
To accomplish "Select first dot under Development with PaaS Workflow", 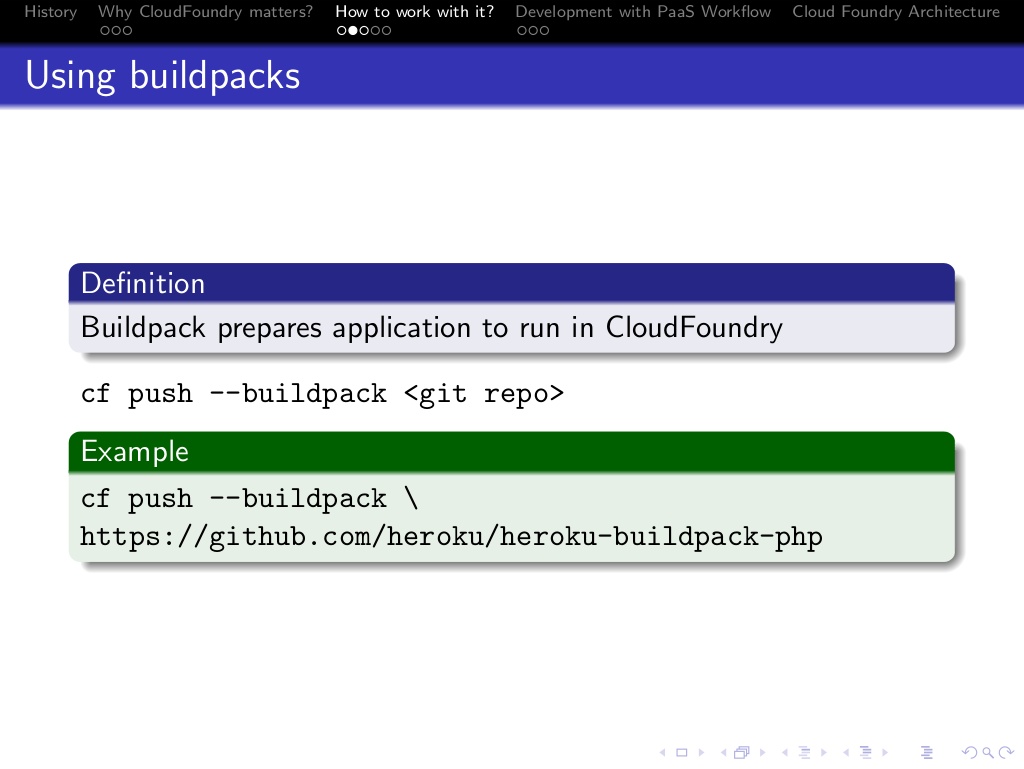I will [522, 30].
